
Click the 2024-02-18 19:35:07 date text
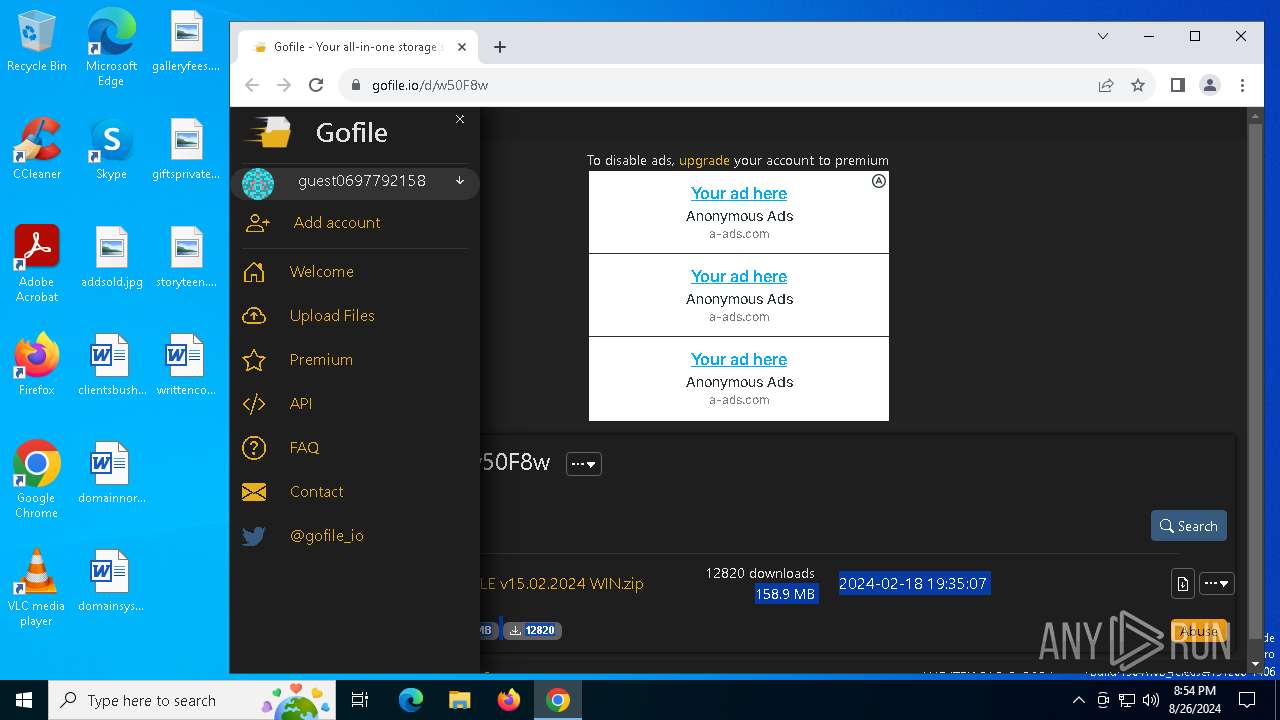[x=914, y=584]
